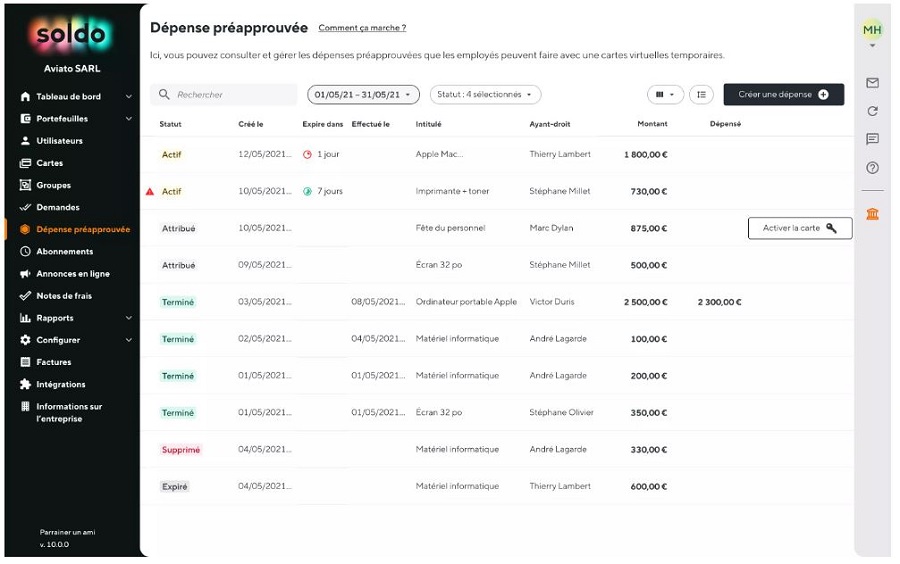Open the Statut : 4 sélectionnés filter
Screen dimensions: 900x564
point(485,95)
